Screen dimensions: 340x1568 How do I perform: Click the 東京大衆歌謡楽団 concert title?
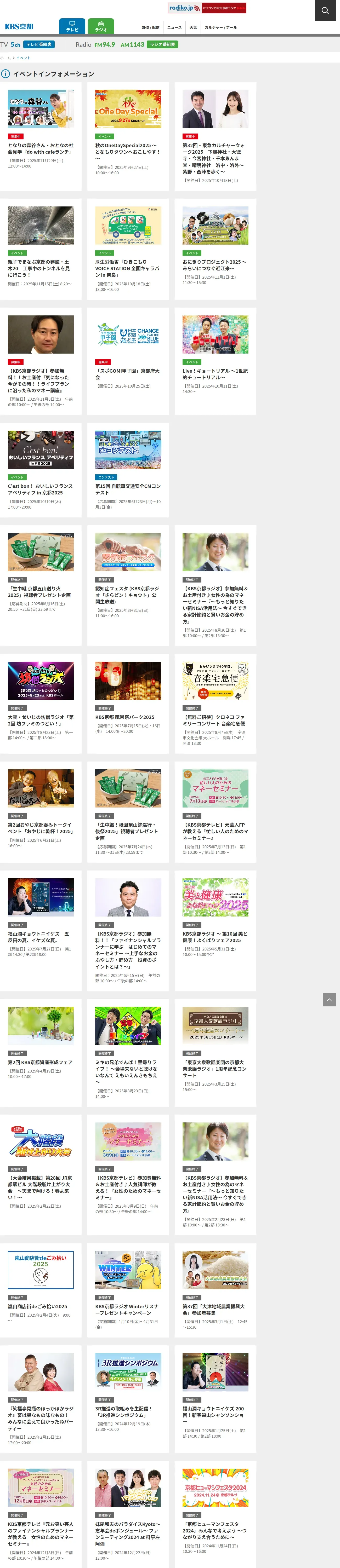tap(215, 1069)
